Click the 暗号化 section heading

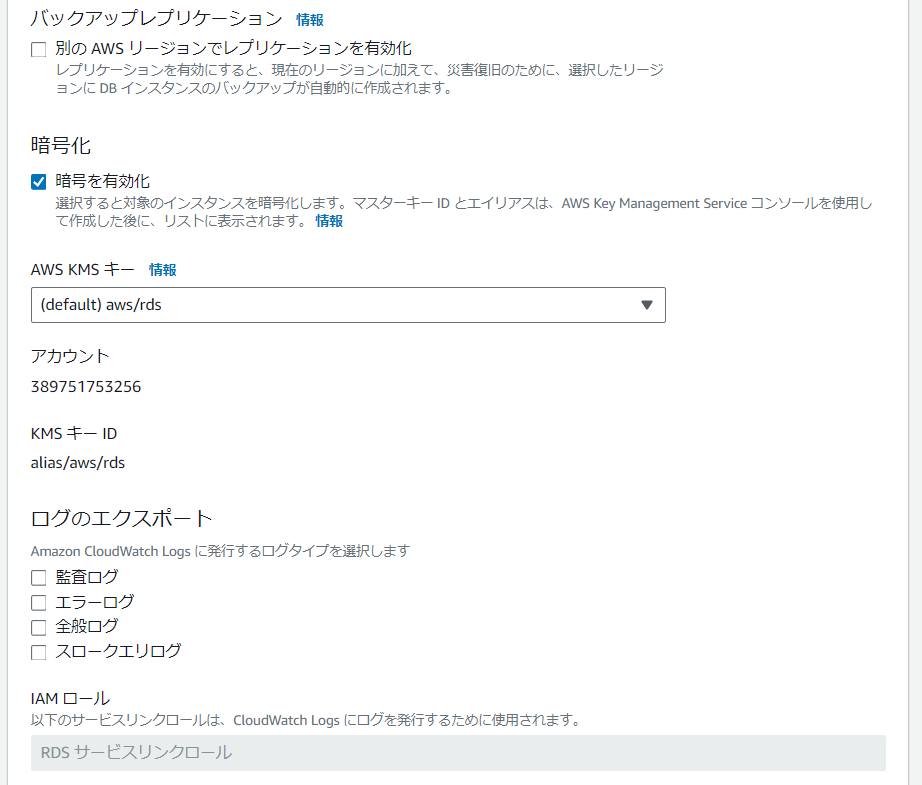click(61, 145)
